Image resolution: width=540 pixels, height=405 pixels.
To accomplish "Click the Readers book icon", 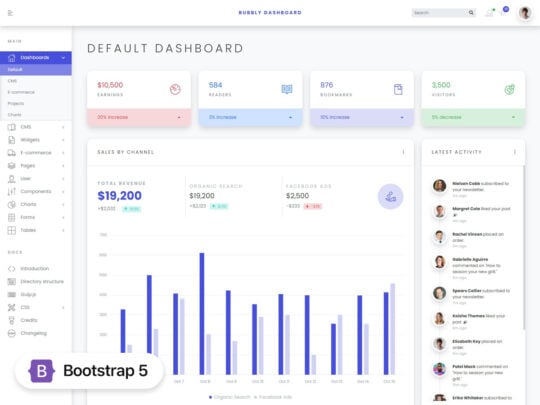I will [287, 89].
